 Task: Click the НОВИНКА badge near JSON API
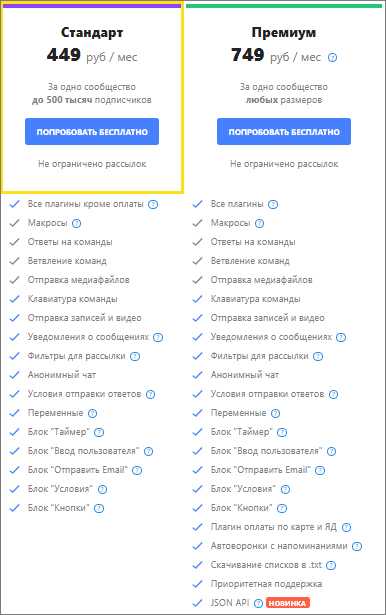[288, 603]
